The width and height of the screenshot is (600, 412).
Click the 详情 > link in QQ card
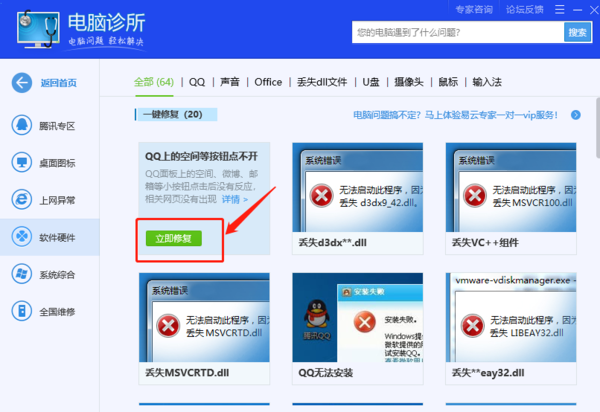click(235, 199)
